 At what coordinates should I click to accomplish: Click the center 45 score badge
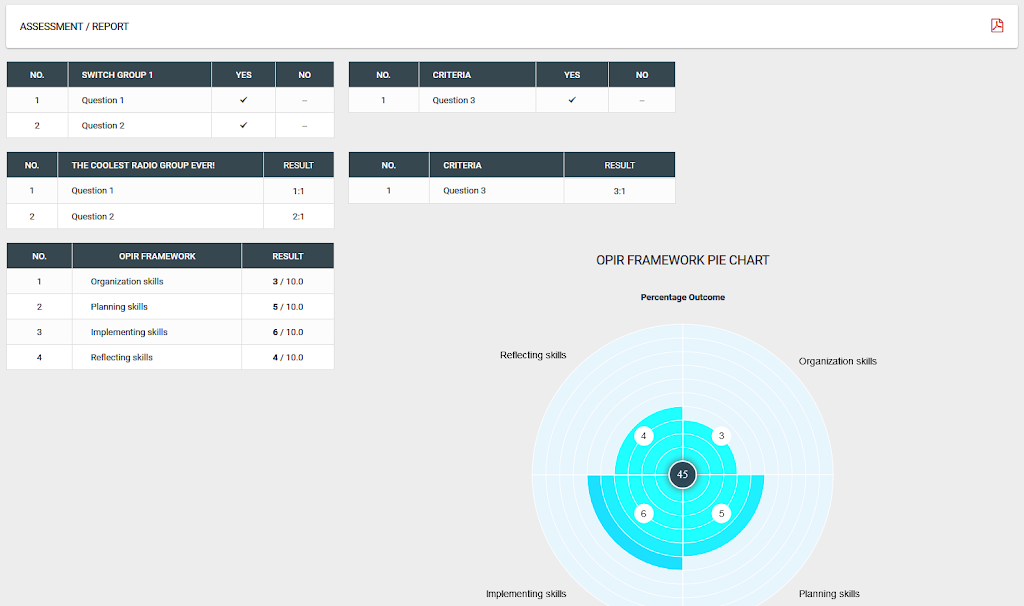coord(682,475)
